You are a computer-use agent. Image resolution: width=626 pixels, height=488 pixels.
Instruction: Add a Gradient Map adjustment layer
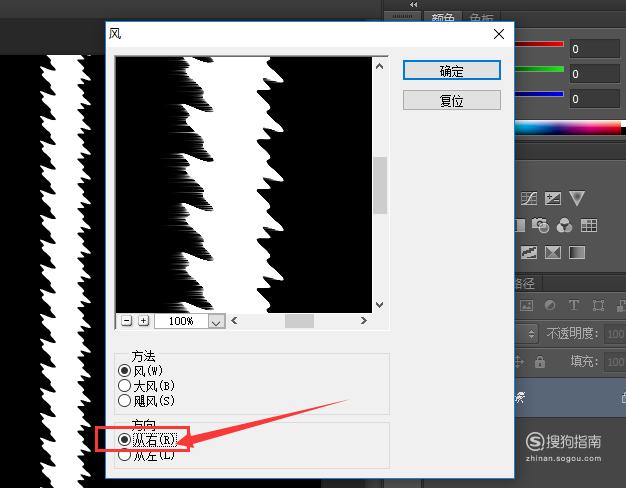[577, 252]
